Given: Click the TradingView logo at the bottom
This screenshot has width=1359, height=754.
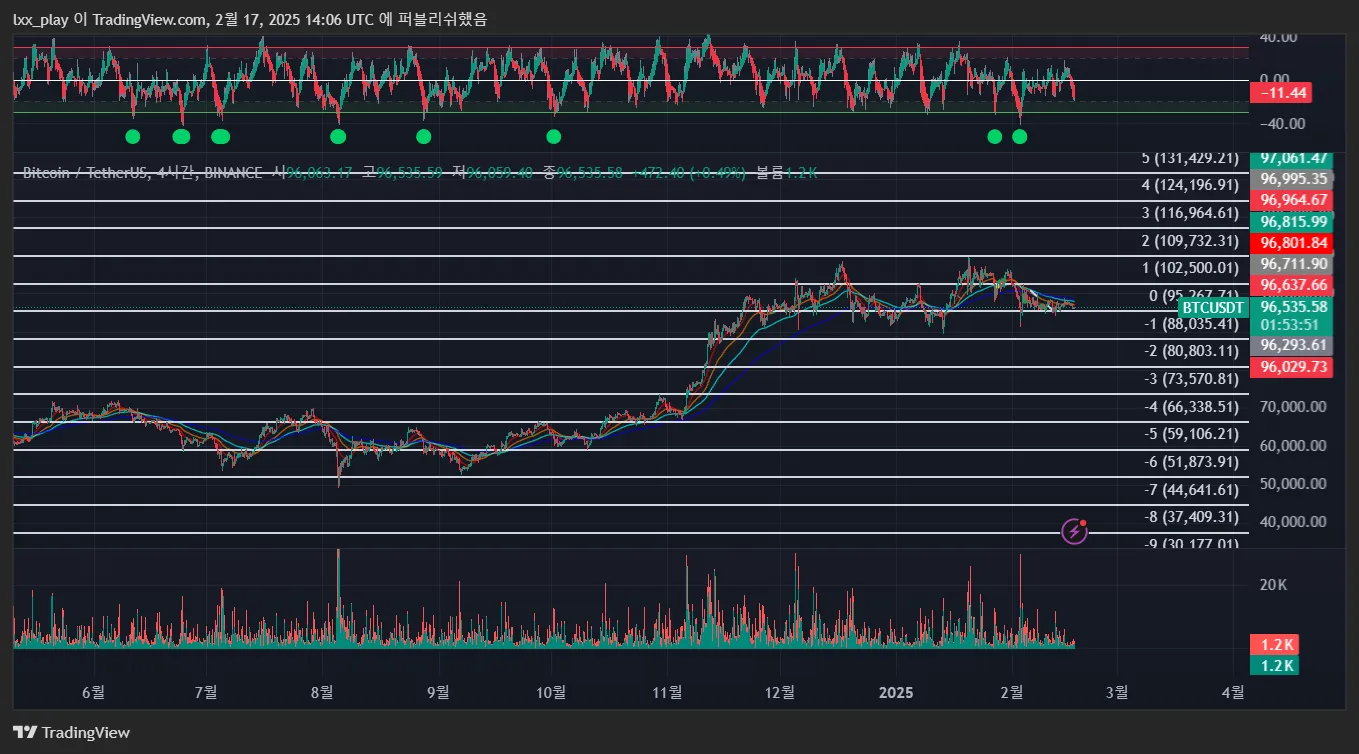Looking at the screenshot, I should coord(71,732).
